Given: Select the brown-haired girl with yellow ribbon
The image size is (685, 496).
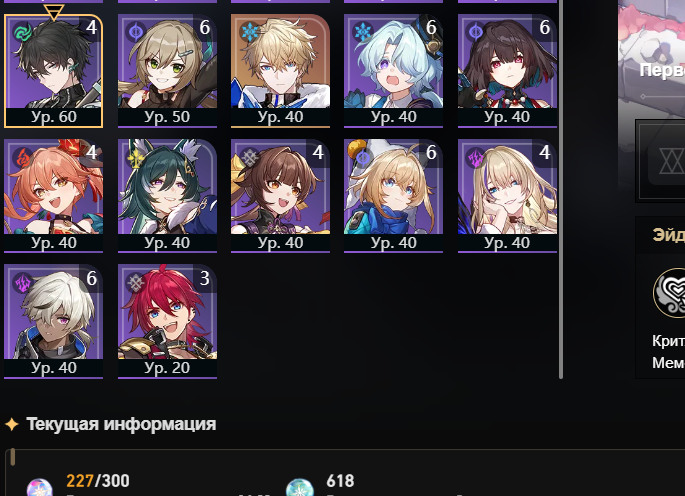Looking at the screenshot, I should pos(280,196).
